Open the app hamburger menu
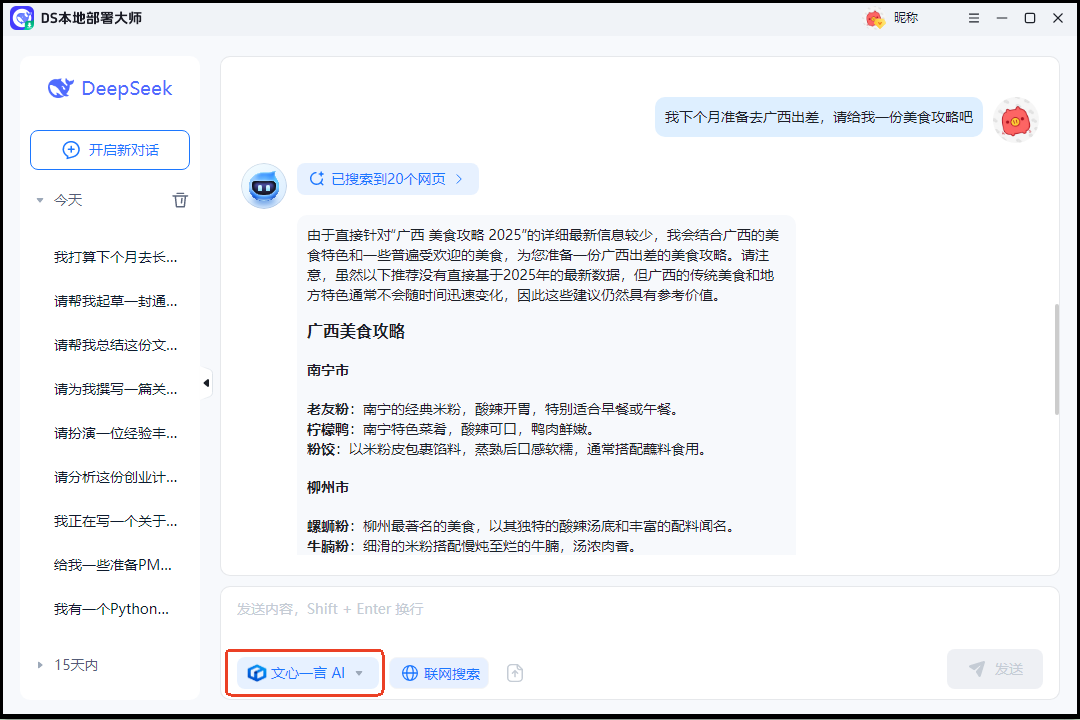 (973, 17)
